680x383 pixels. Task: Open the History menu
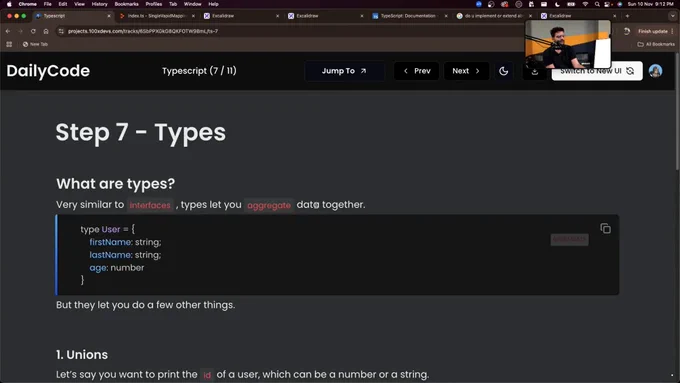click(99, 4)
